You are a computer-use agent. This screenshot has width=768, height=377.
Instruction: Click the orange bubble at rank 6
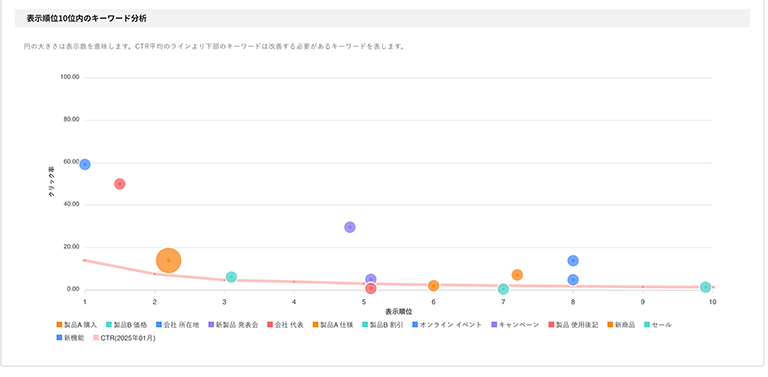click(433, 285)
